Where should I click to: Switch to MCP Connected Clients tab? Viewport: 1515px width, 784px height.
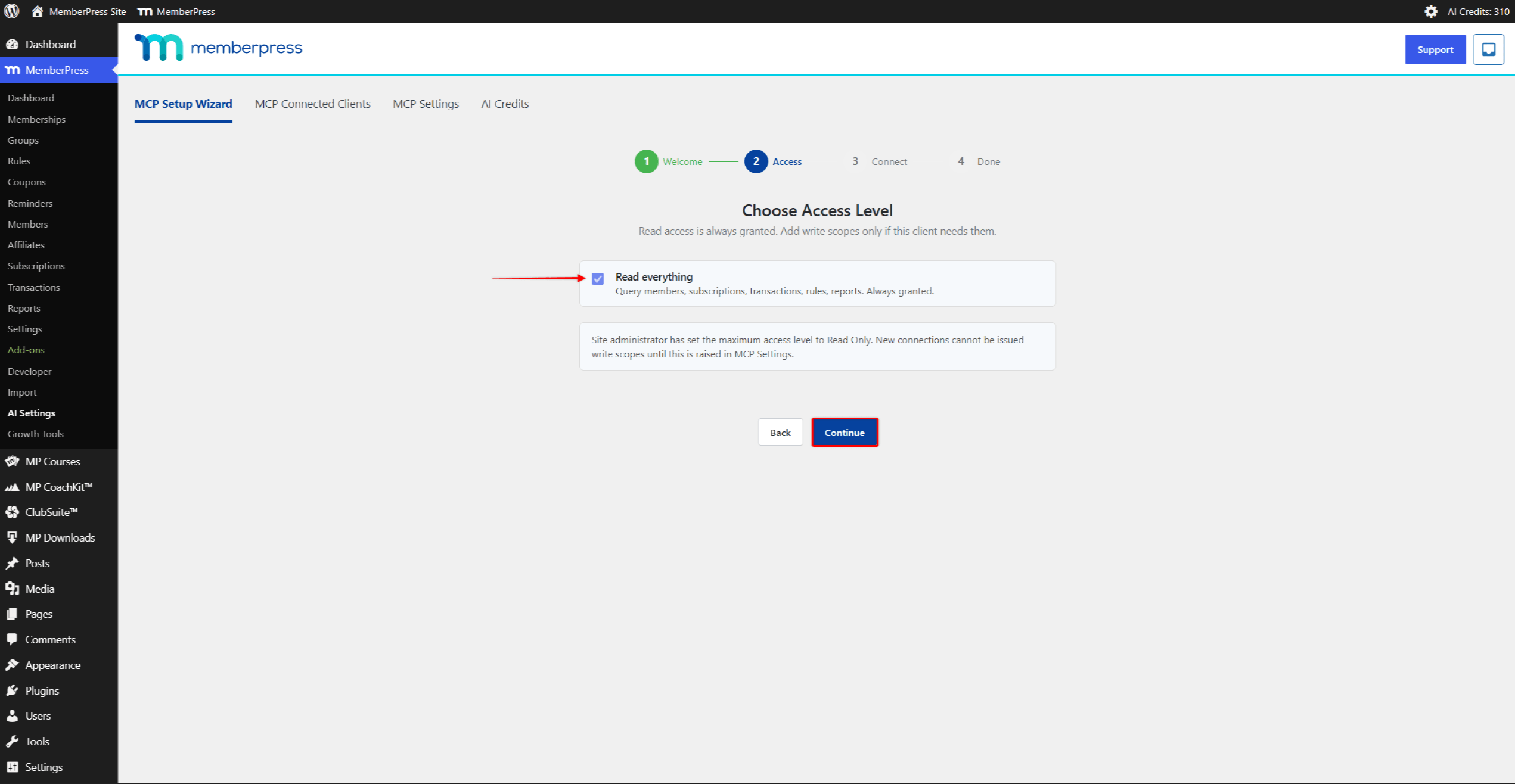click(312, 104)
